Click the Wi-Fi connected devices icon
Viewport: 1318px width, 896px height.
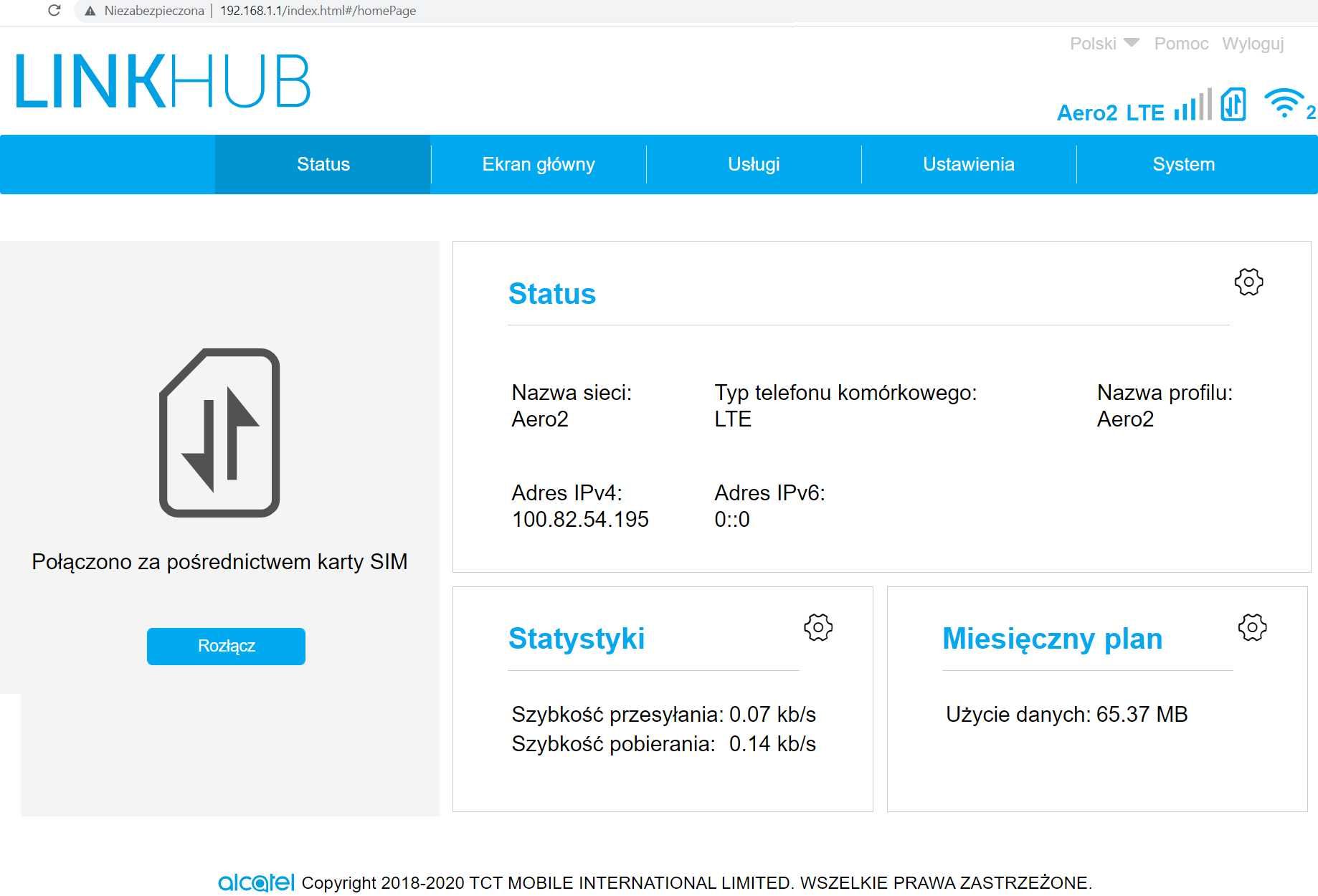coord(1284,104)
